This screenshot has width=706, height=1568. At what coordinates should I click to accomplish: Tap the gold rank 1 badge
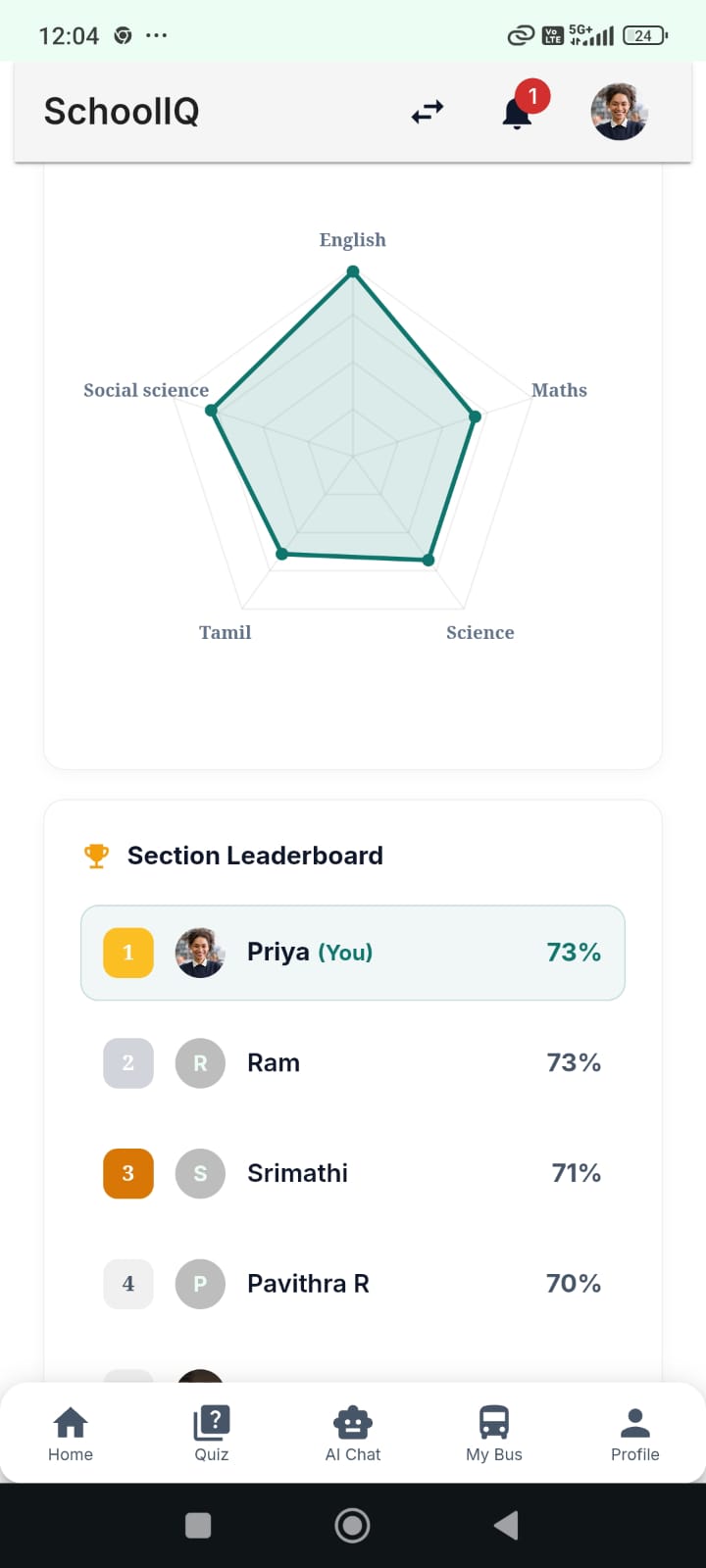128,953
